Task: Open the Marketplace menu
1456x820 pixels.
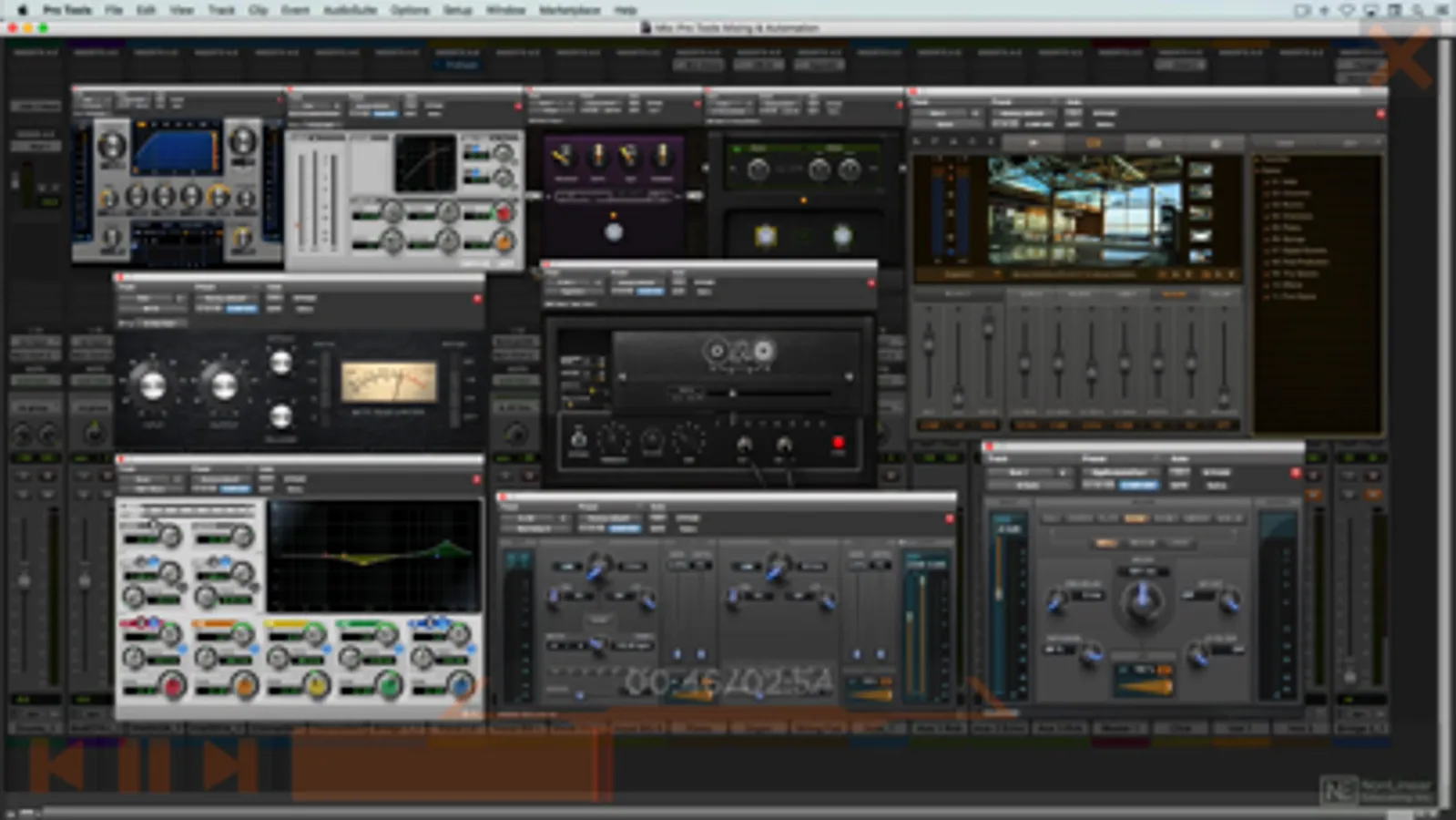Action: pos(569,10)
